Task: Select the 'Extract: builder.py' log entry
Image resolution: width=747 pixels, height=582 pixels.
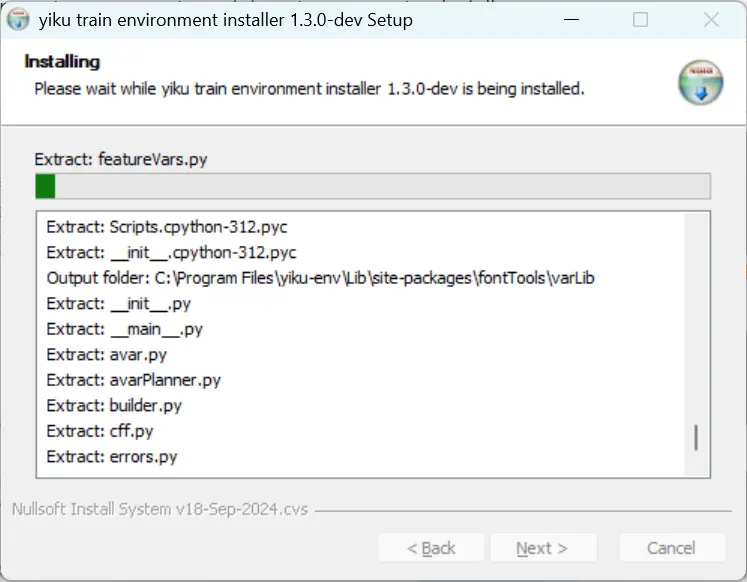Action: (x=114, y=406)
